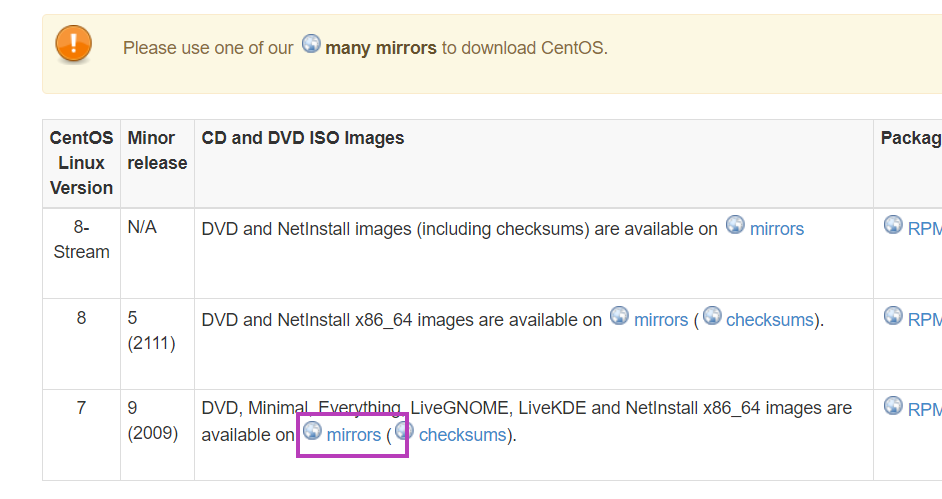Click the orange exclamation warning icon
The width and height of the screenshot is (942, 499).
73,44
